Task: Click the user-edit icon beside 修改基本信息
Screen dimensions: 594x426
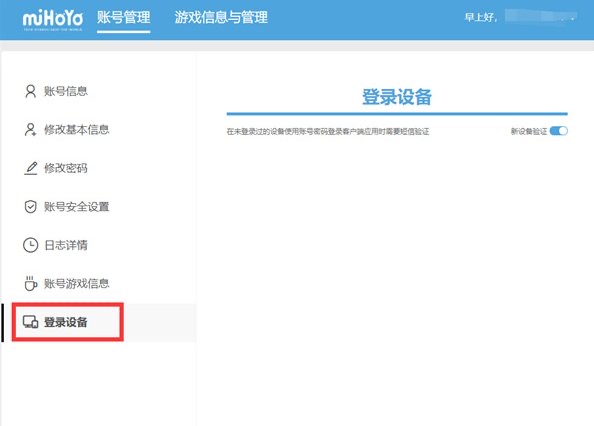Action: (x=30, y=130)
